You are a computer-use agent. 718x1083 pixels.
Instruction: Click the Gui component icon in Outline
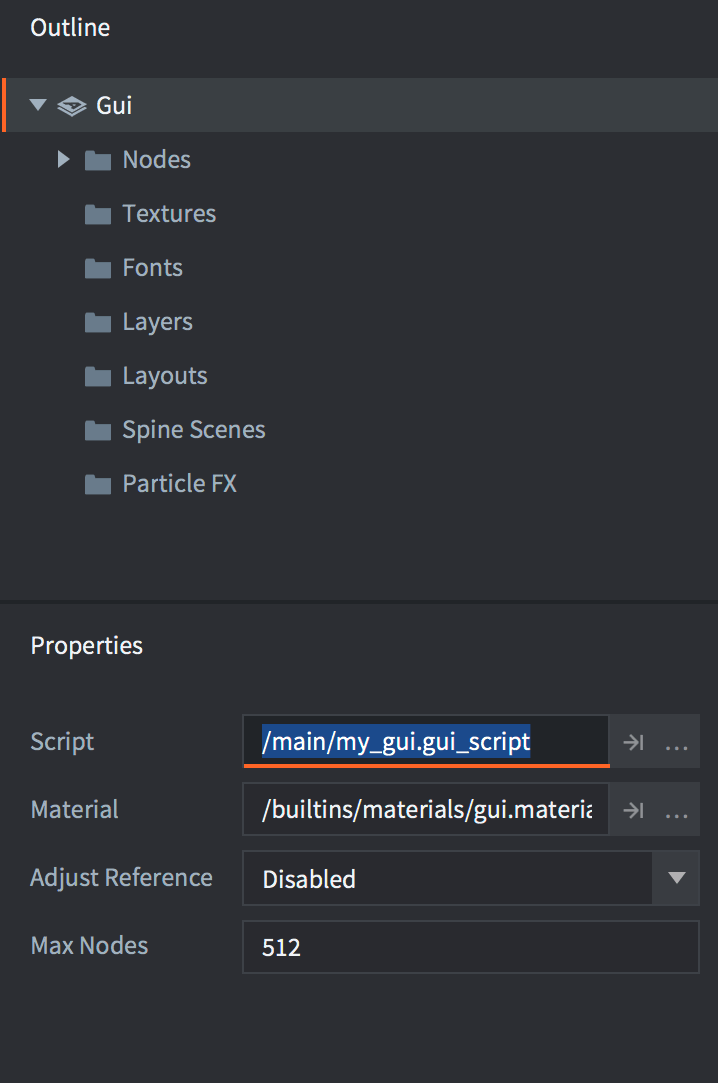(71, 106)
